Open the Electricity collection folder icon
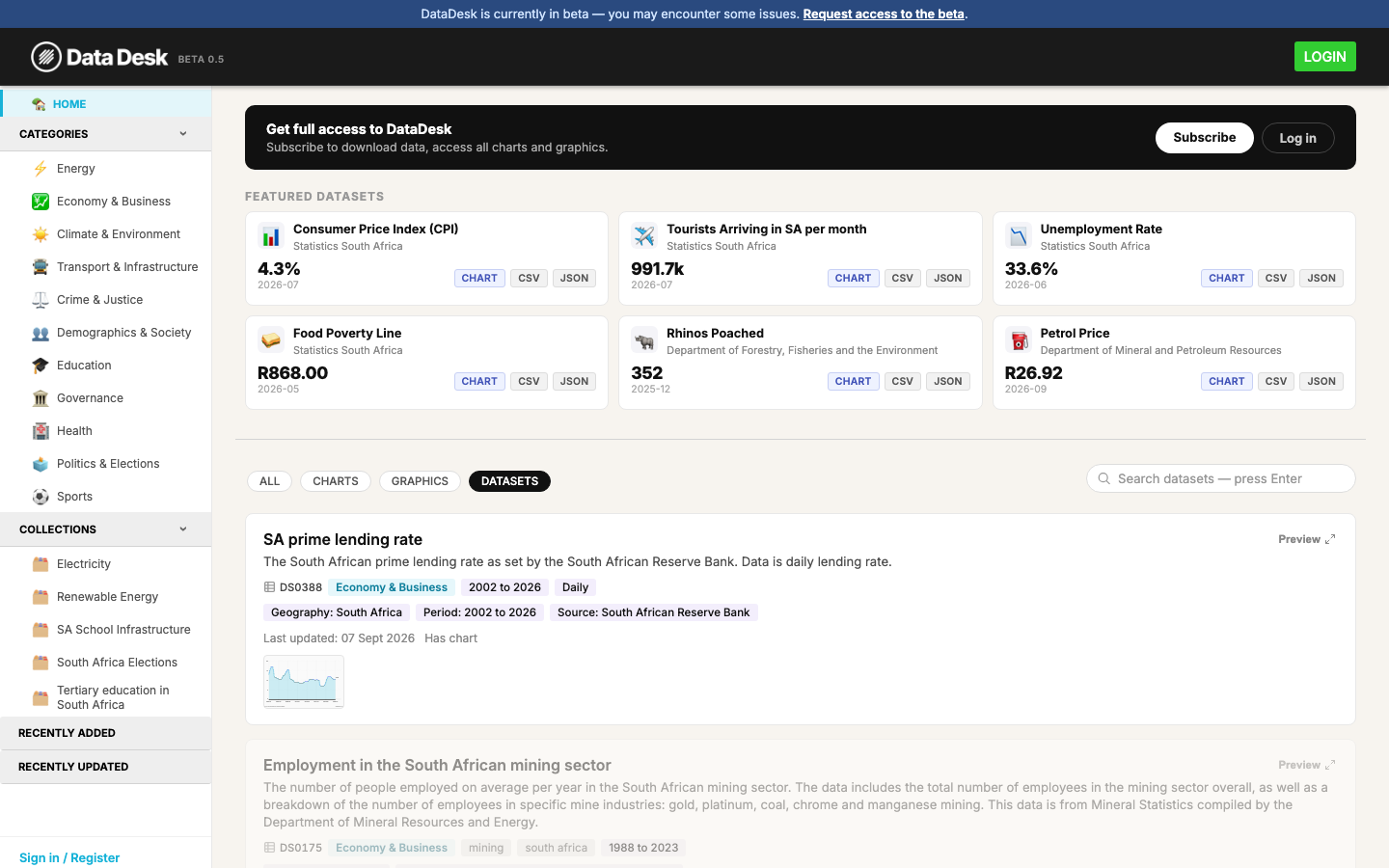The width and height of the screenshot is (1389, 868). coord(41,564)
